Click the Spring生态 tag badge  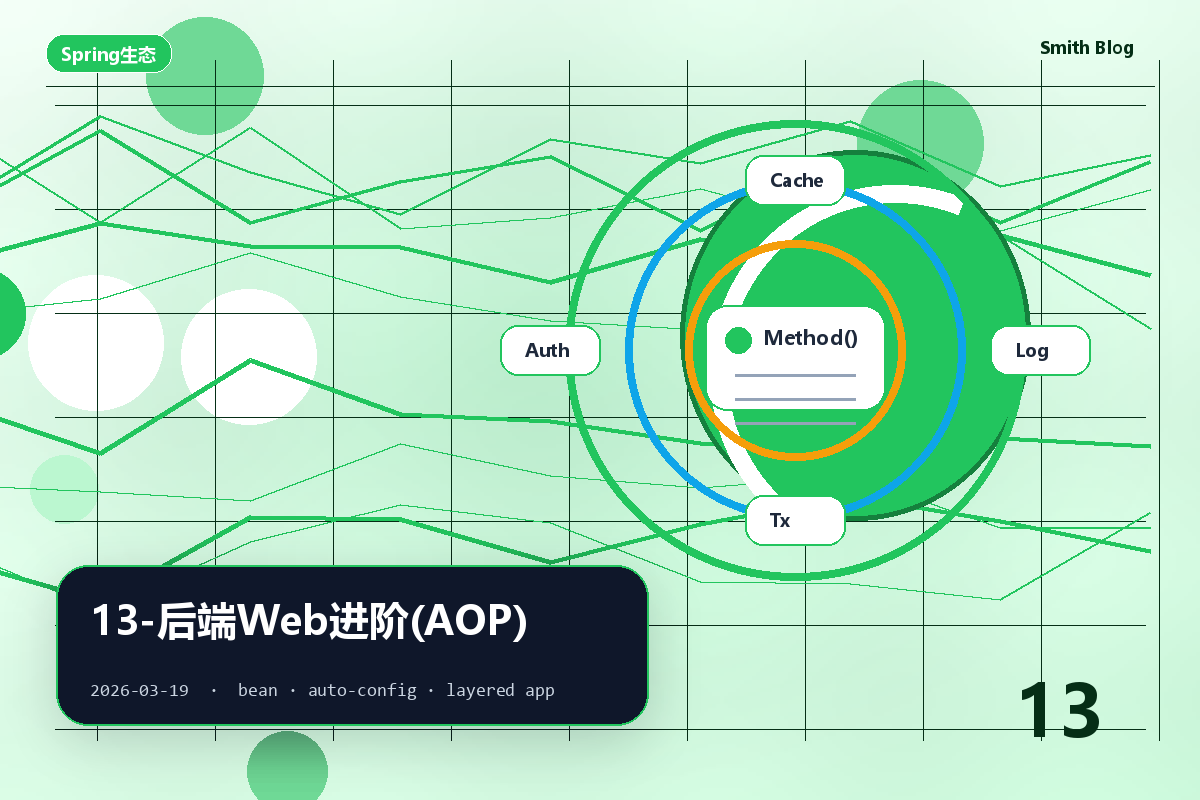pos(109,55)
